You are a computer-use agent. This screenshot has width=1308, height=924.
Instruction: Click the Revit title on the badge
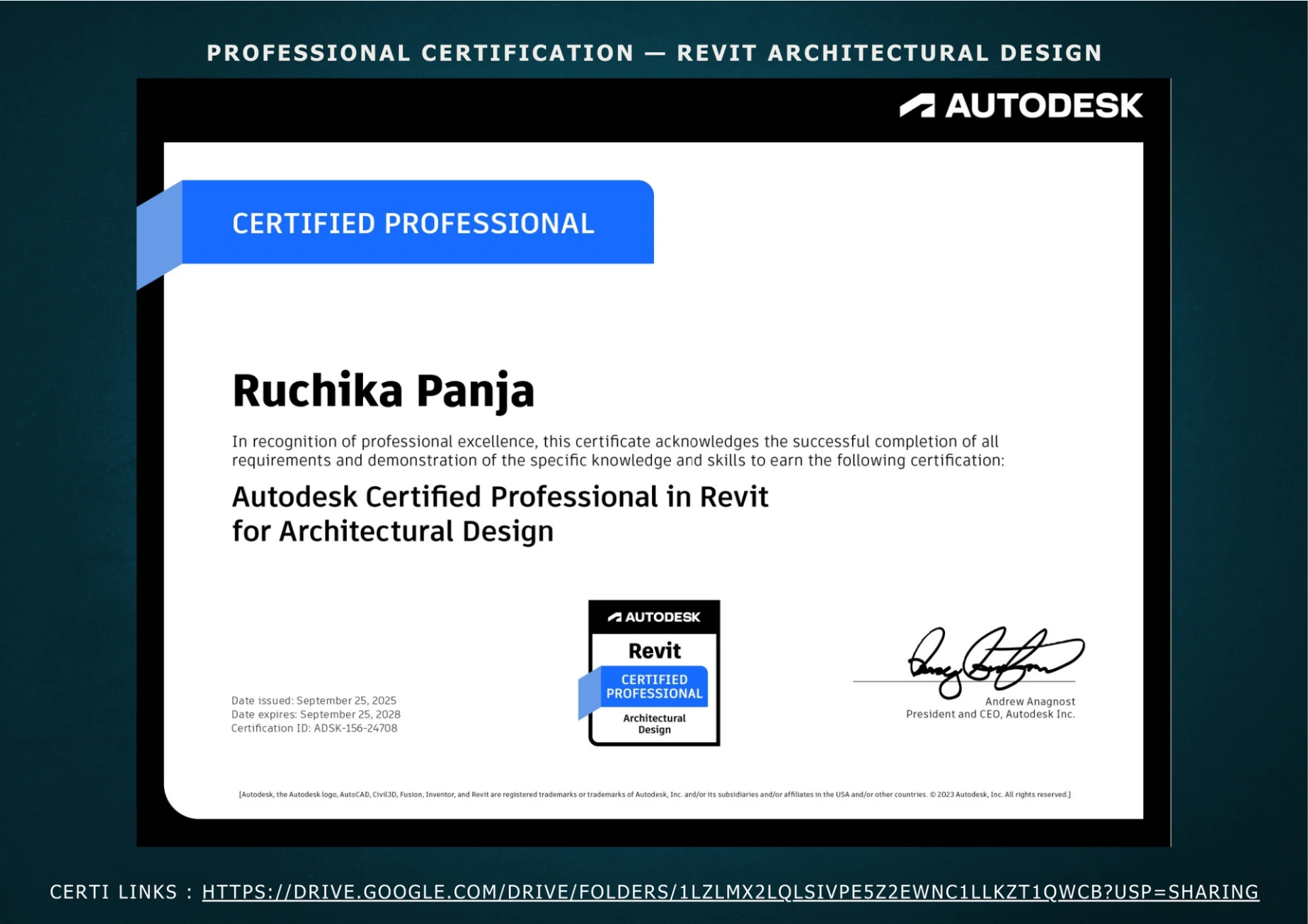654,650
